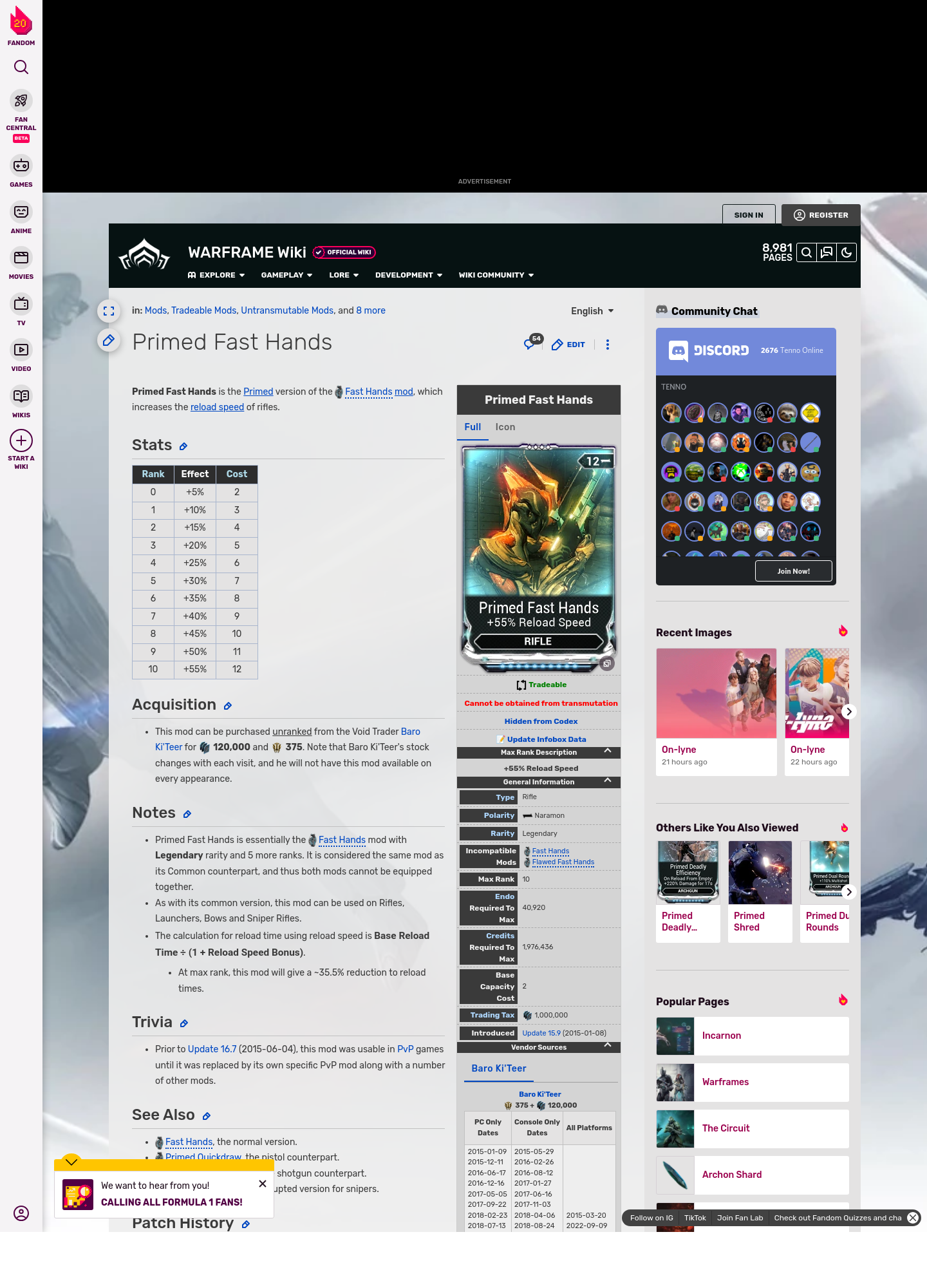Open the first On-lyne recent image
927x1288 pixels.
(x=716, y=712)
